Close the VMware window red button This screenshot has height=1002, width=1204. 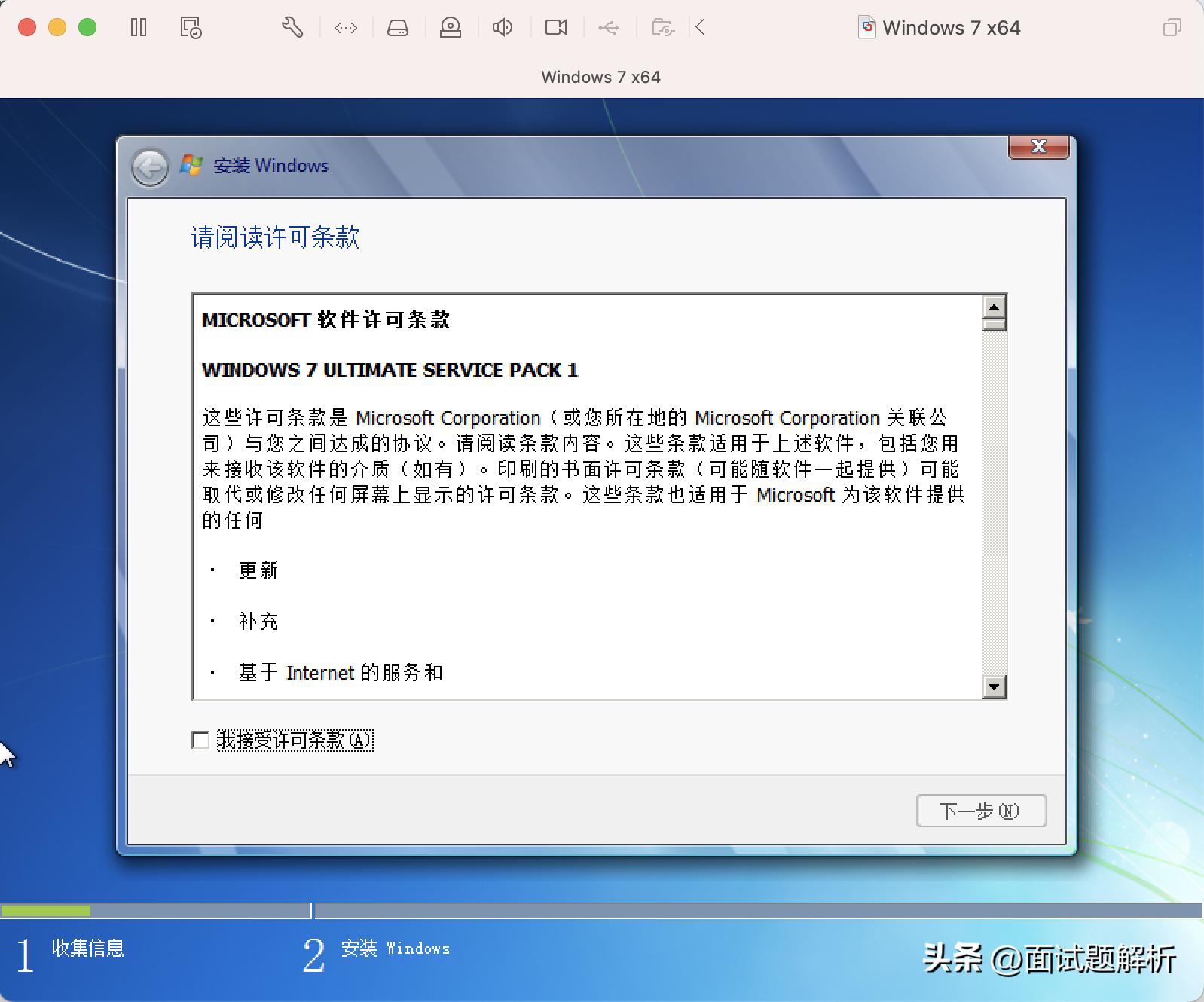(x=27, y=28)
